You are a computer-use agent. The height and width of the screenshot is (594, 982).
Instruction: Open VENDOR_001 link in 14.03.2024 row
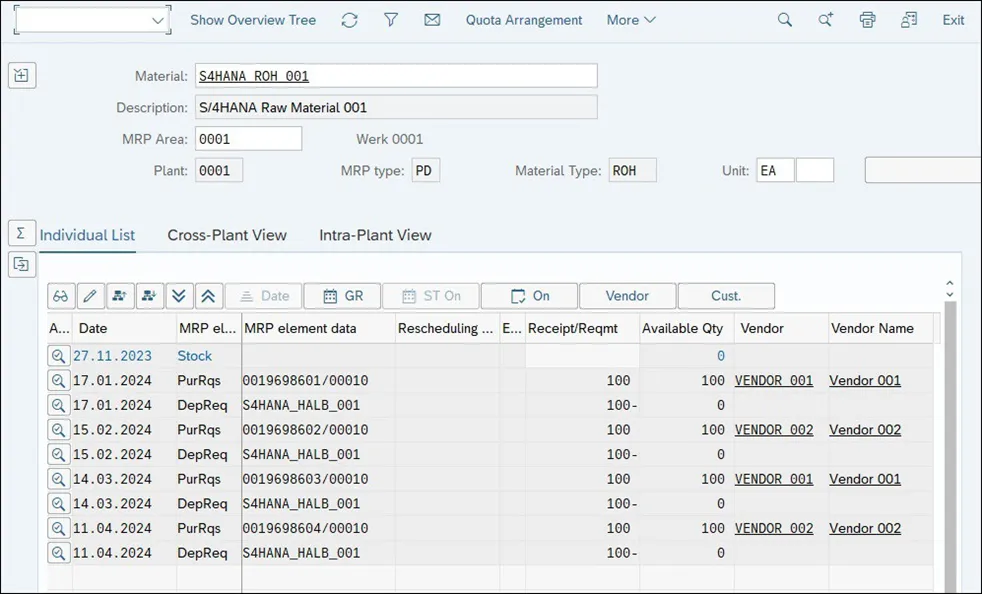[x=773, y=479]
